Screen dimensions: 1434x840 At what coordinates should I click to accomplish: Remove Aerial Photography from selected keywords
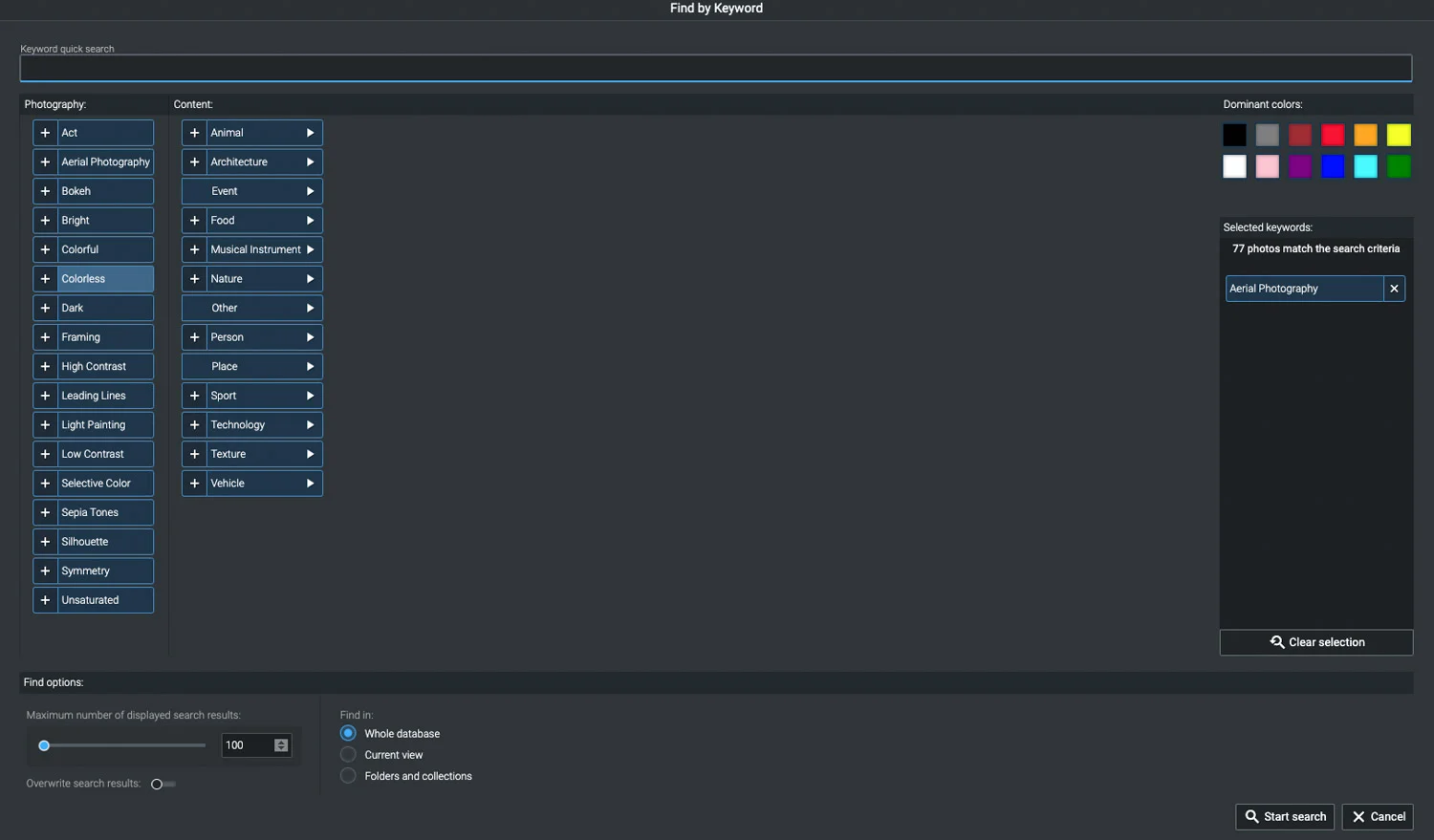click(1394, 289)
